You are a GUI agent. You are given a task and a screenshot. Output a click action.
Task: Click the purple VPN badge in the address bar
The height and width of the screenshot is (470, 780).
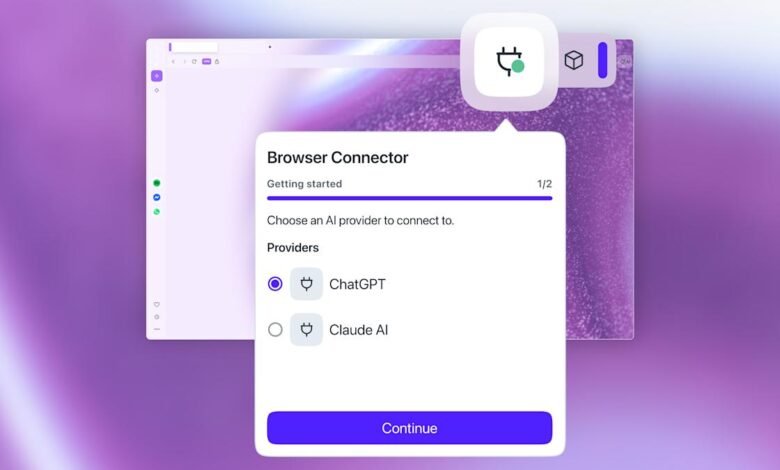tap(206, 62)
